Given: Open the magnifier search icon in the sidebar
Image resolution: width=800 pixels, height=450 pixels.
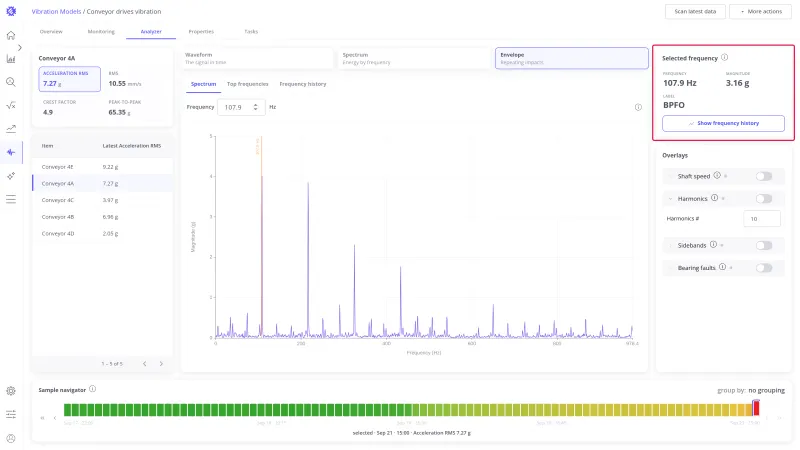Looking at the screenshot, I should click(11, 82).
